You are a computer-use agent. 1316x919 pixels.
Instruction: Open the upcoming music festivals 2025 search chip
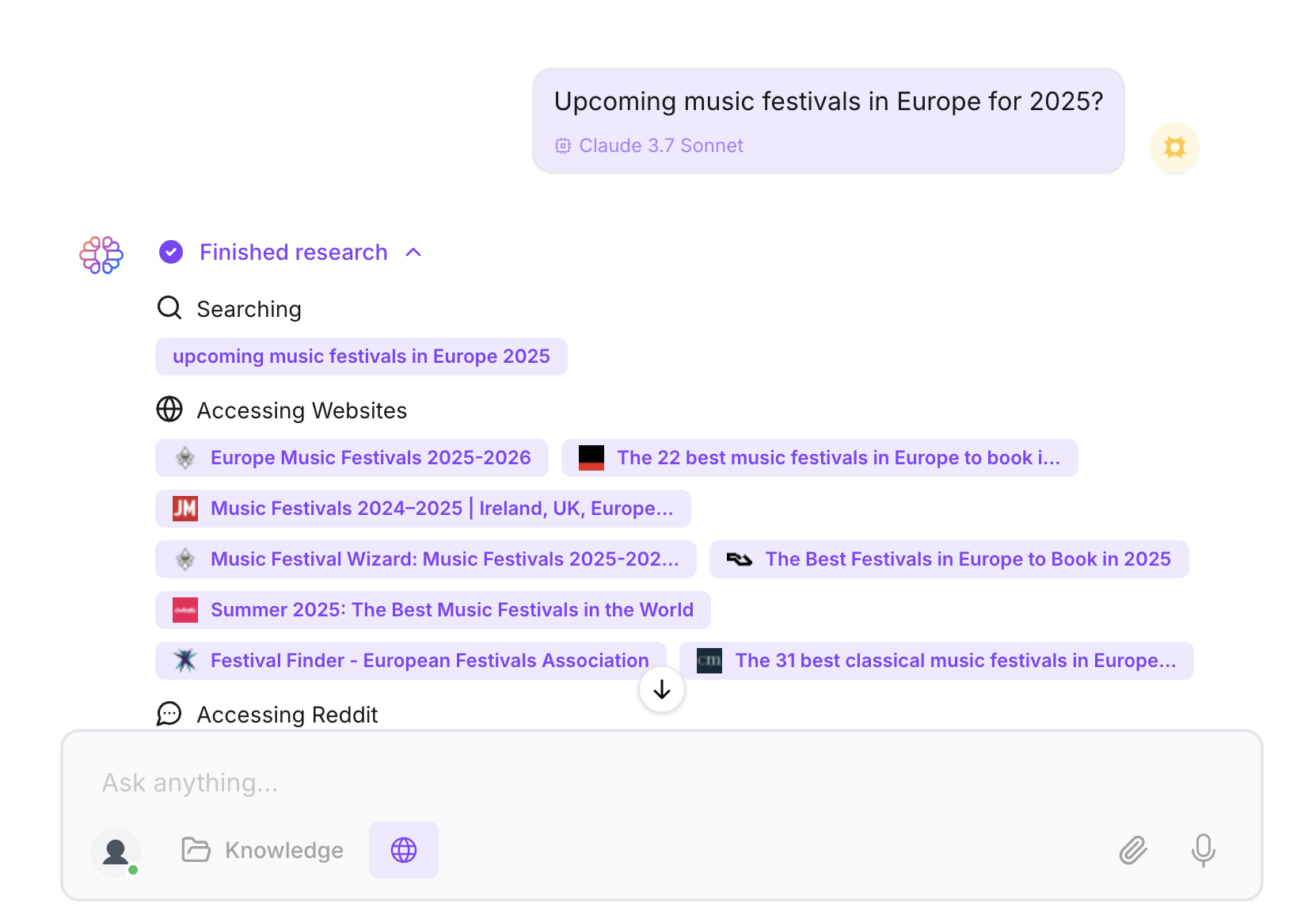click(x=361, y=357)
